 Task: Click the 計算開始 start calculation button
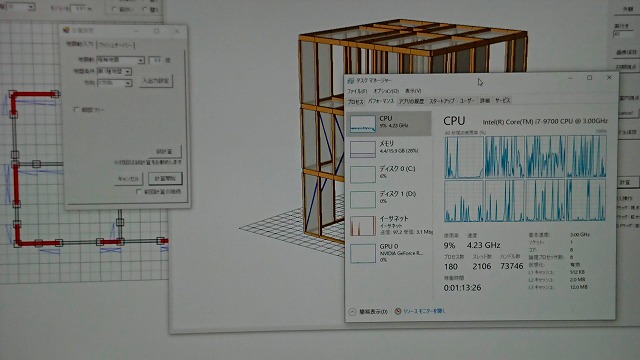click(x=165, y=178)
